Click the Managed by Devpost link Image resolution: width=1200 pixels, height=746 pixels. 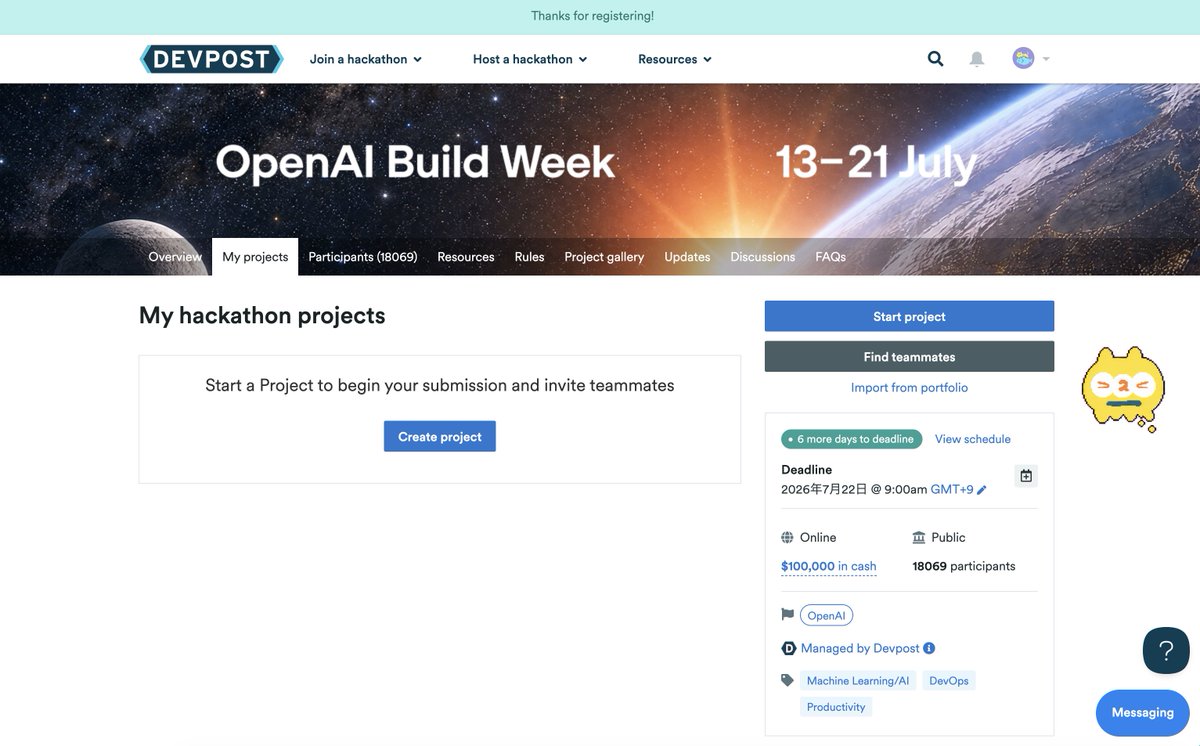pos(860,648)
